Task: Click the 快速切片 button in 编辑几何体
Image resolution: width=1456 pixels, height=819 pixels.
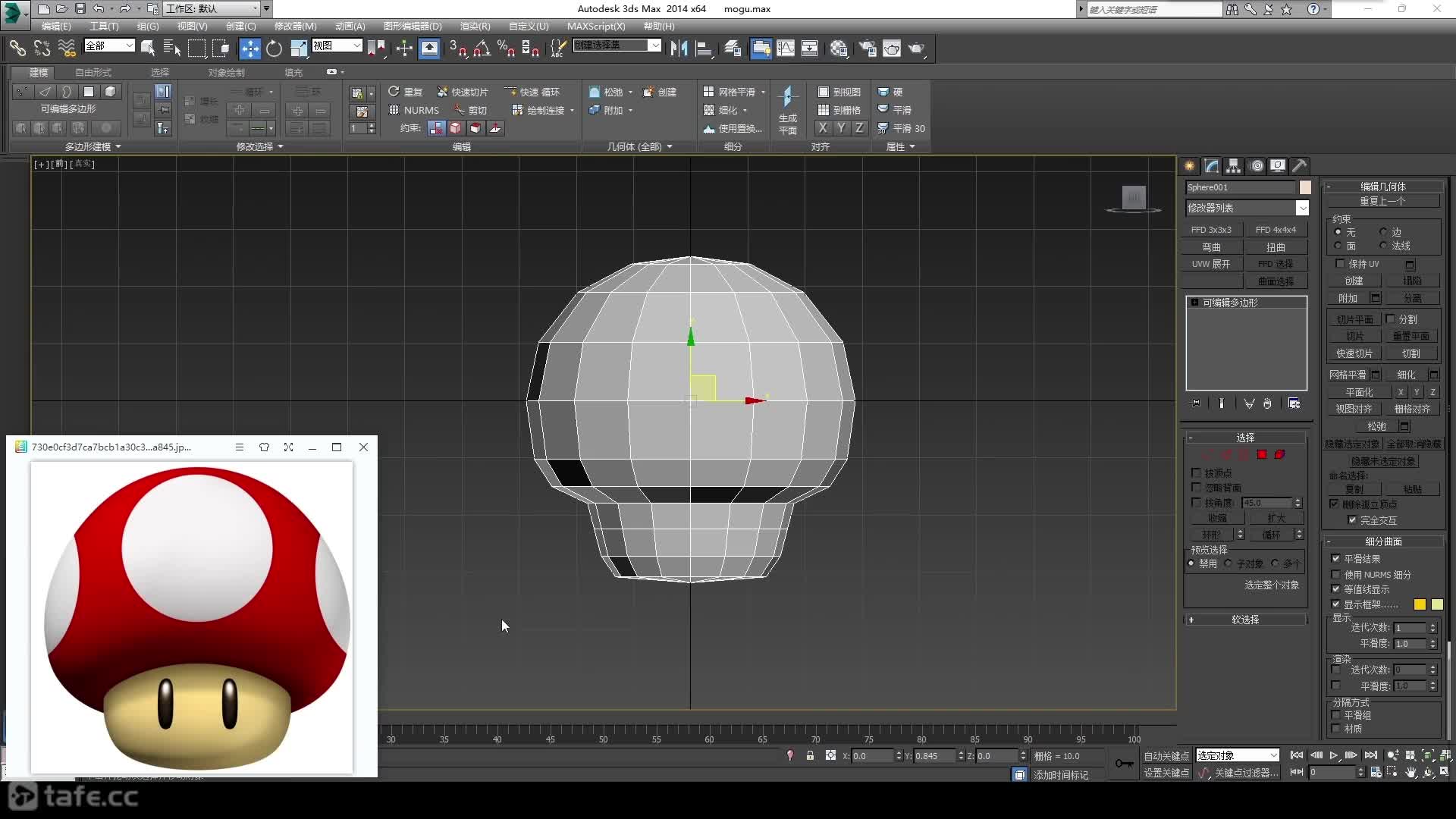Action: 1354,353
